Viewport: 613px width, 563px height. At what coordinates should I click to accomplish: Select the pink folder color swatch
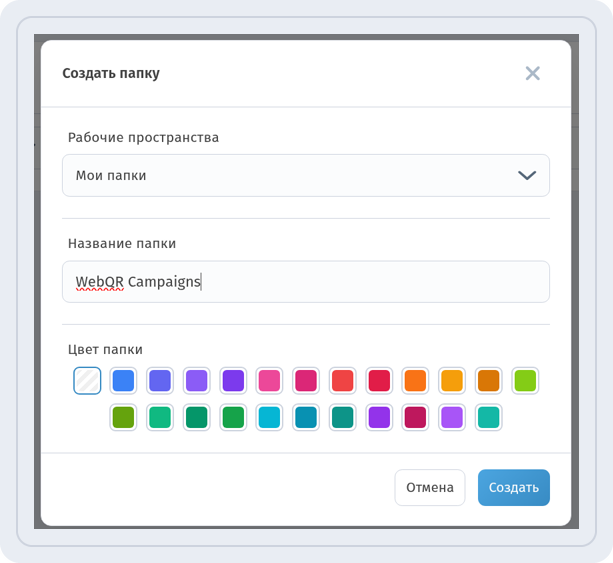click(x=269, y=380)
